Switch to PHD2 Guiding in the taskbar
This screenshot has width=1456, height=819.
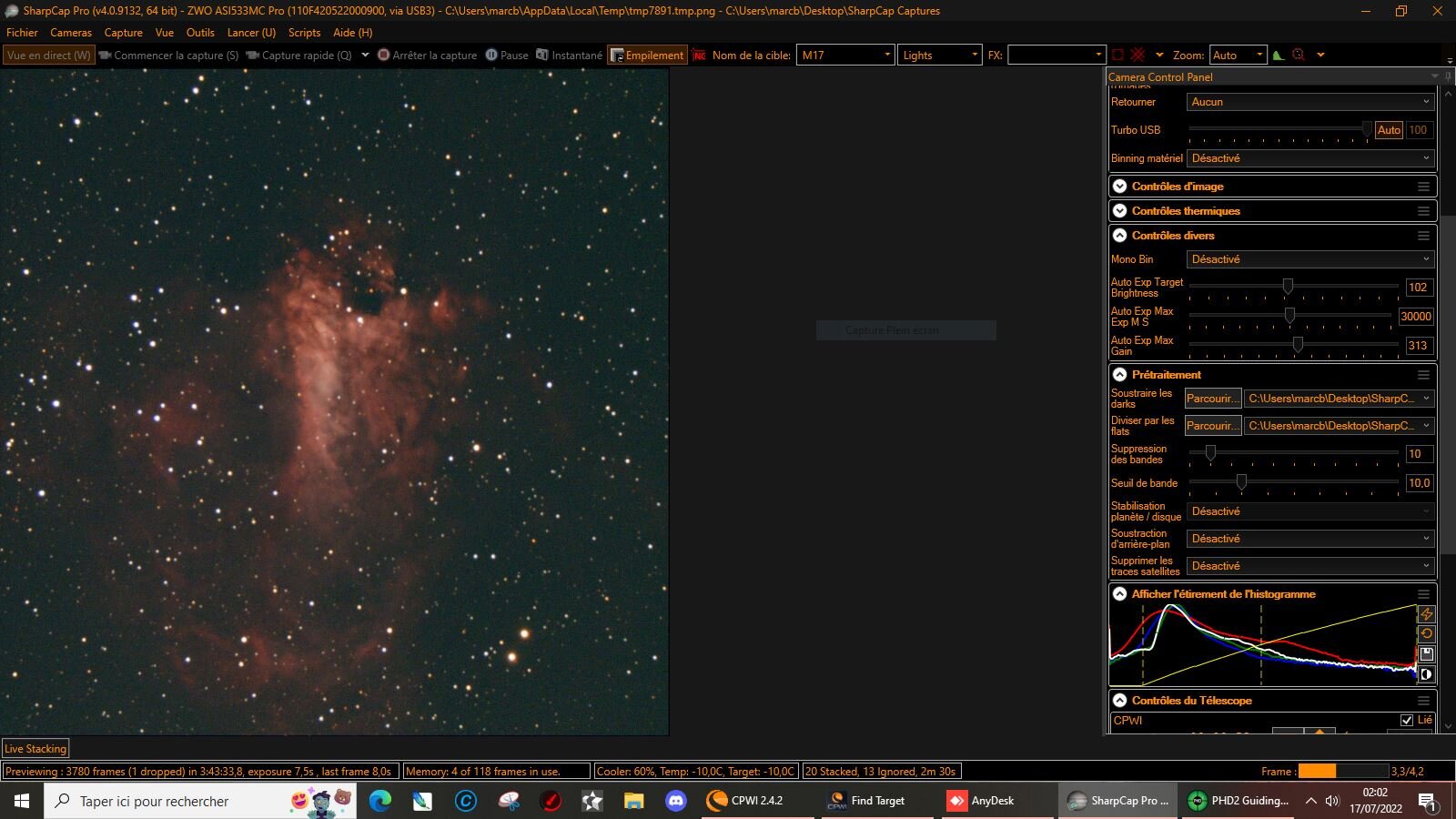click(x=1239, y=801)
